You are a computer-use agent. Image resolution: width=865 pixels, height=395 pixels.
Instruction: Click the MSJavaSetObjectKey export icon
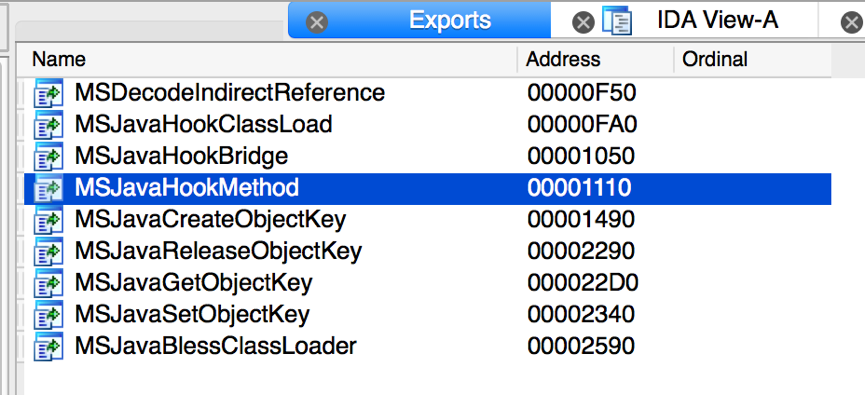coord(49,315)
